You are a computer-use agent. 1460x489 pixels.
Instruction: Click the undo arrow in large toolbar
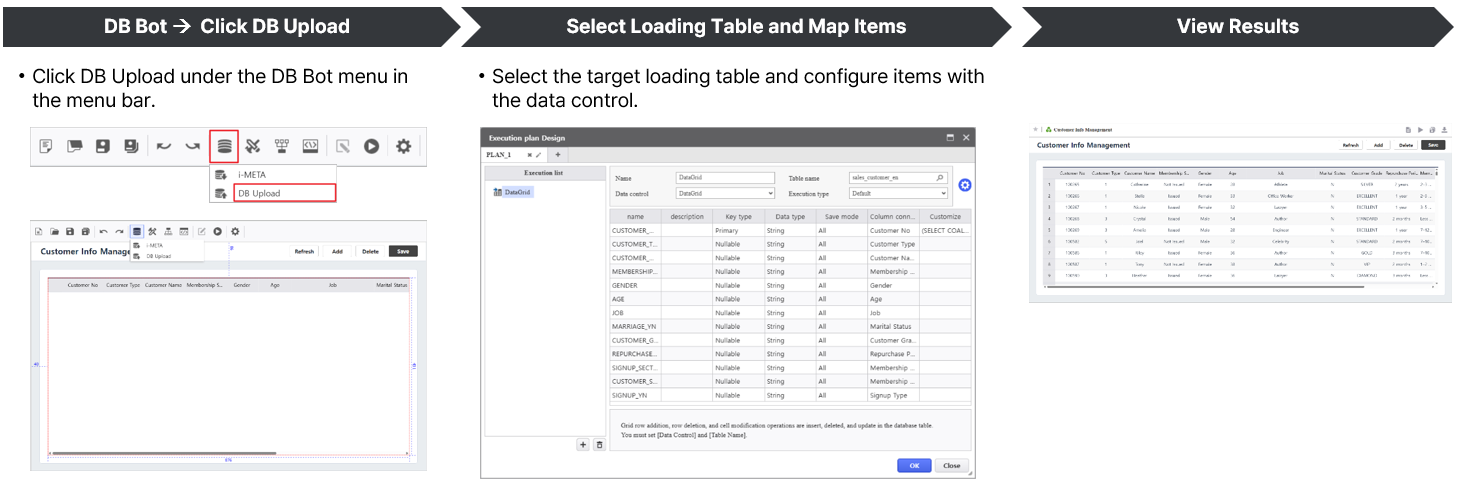pos(163,146)
